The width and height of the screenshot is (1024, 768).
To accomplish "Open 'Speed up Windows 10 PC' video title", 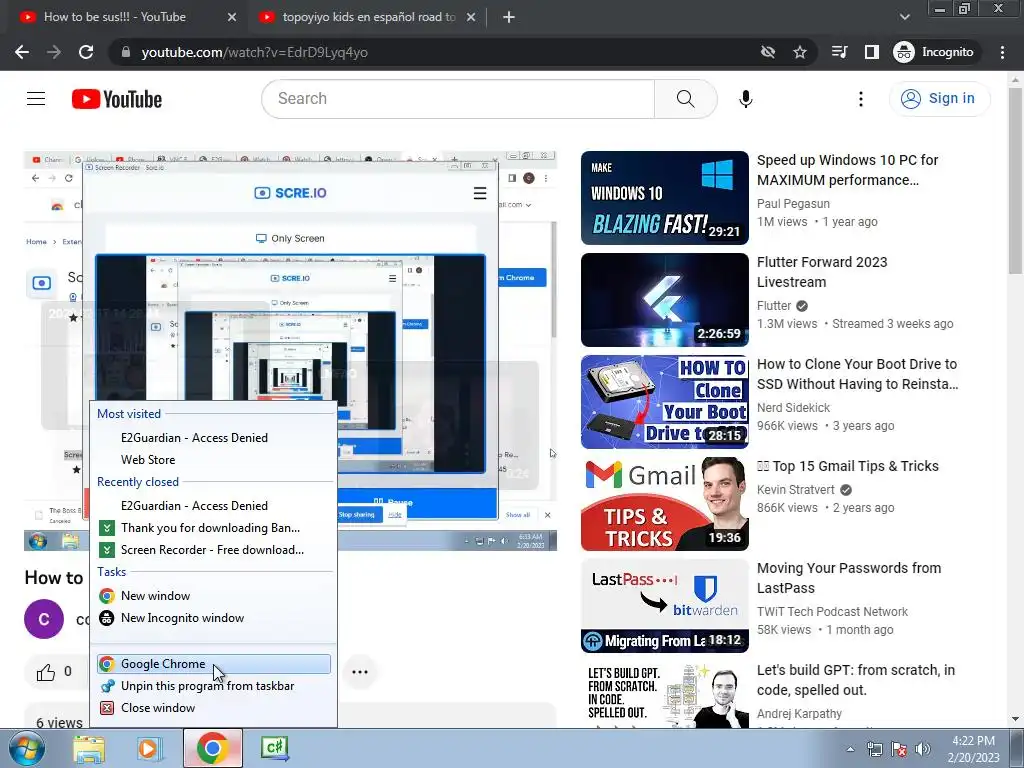I will [x=848, y=170].
